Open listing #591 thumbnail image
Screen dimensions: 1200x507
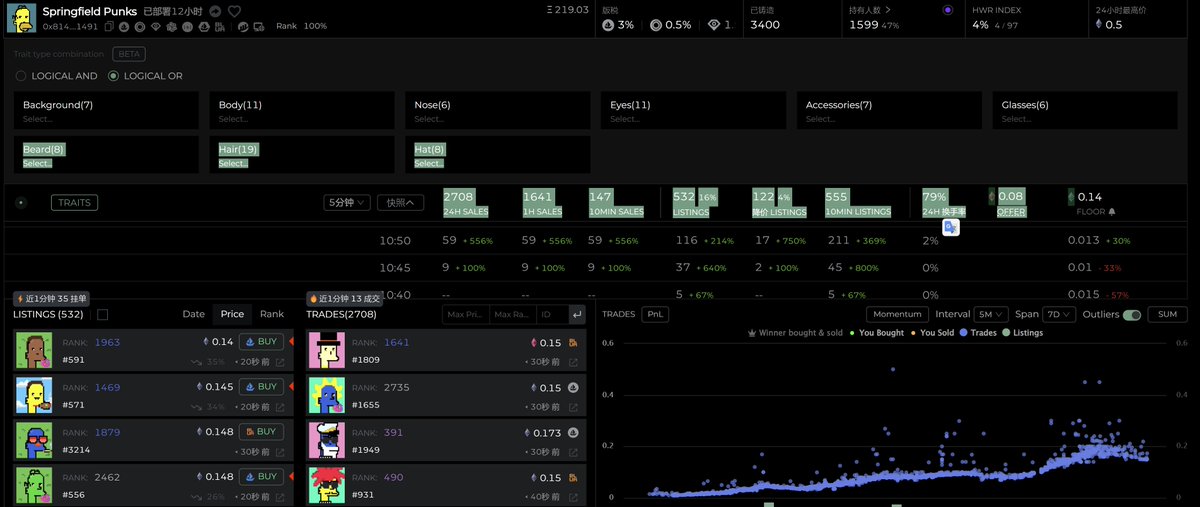tap(34, 351)
